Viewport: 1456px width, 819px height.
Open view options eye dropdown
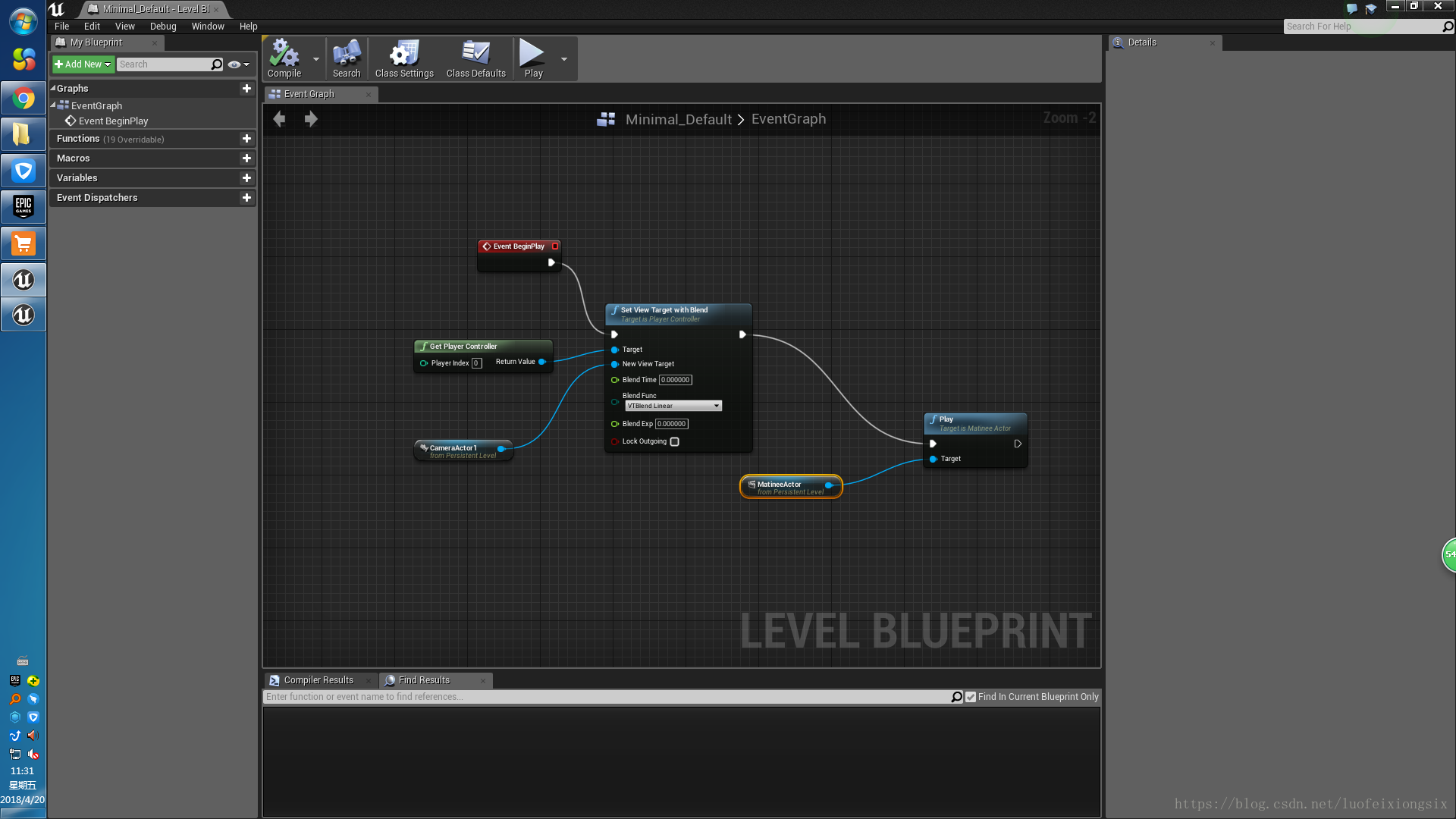[x=239, y=64]
